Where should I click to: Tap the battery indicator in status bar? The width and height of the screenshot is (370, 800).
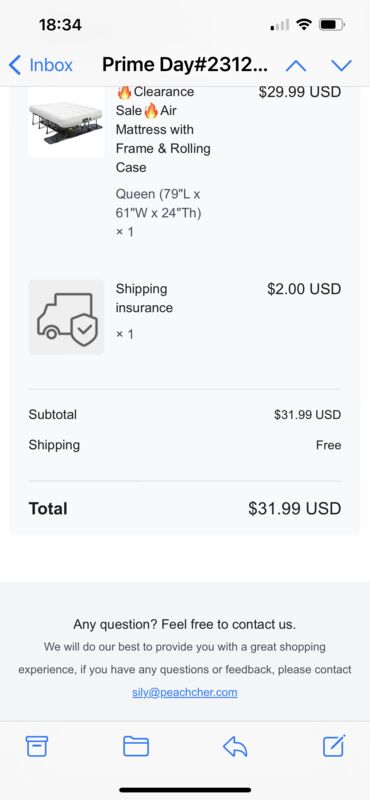pyautogui.click(x=332, y=24)
